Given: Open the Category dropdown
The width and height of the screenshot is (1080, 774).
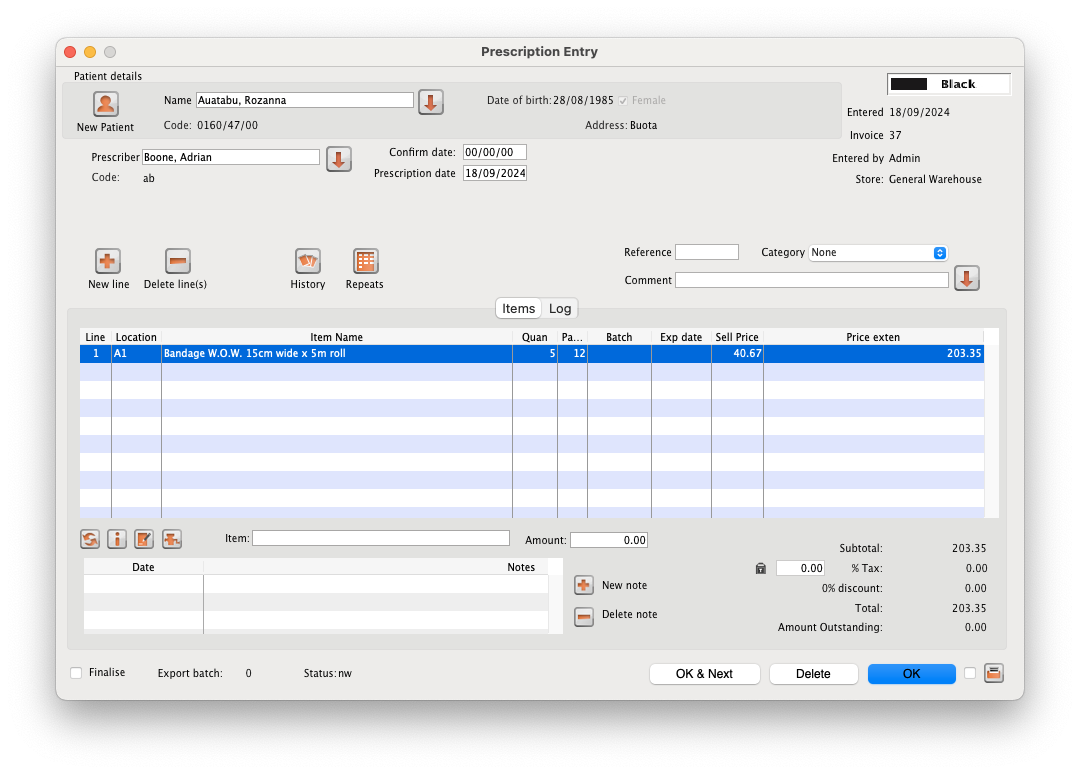Looking at the screenshot, I should click(878, 253).
